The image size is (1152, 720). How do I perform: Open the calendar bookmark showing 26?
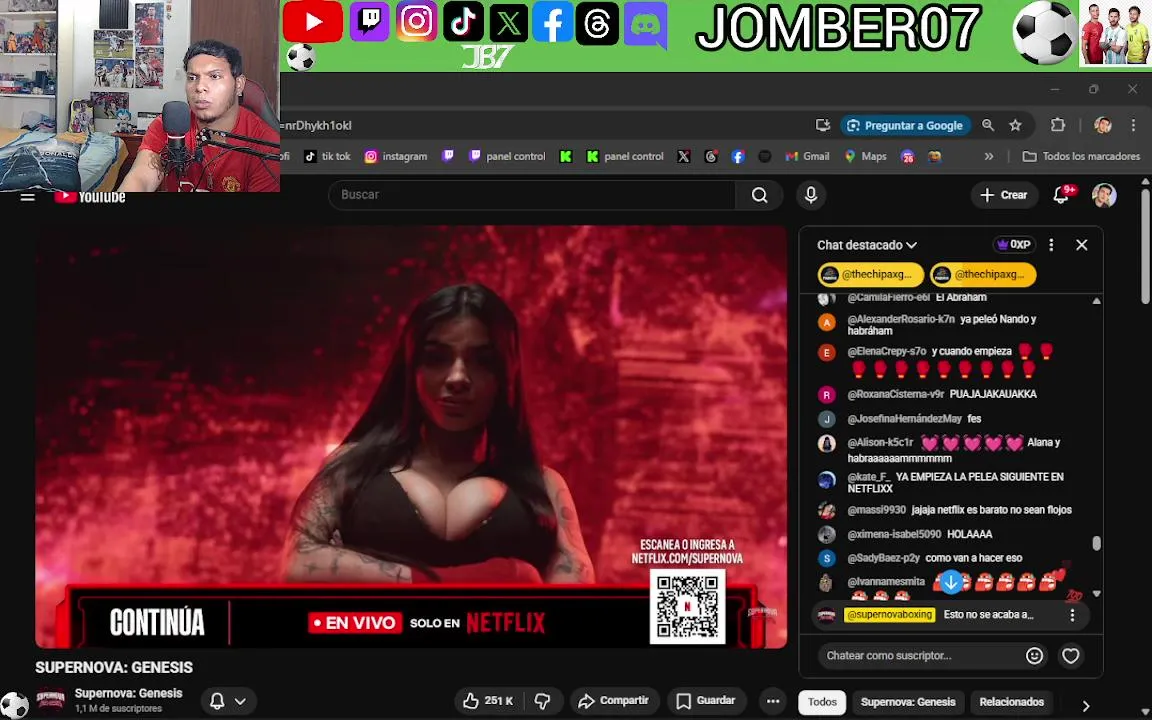pyautogui.click(x=907, y=156)
